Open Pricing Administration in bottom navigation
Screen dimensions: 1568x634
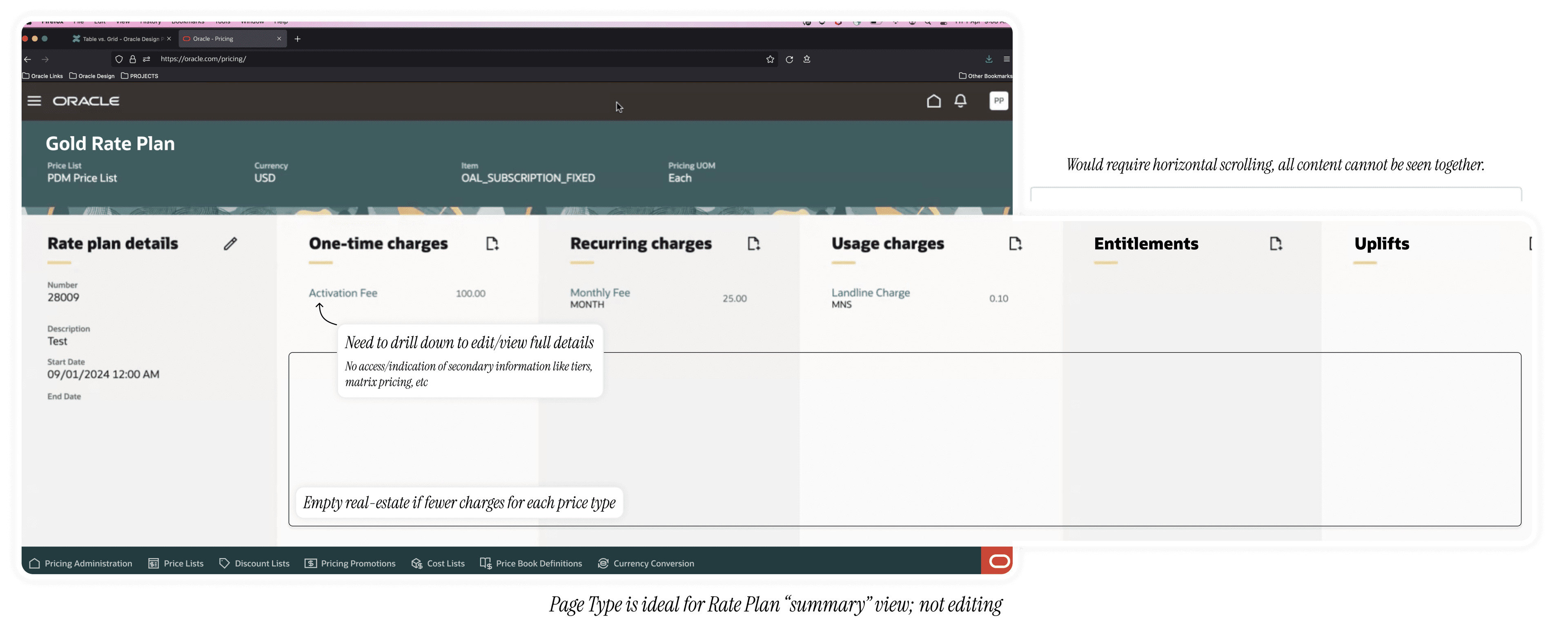(x=80, y=563)
